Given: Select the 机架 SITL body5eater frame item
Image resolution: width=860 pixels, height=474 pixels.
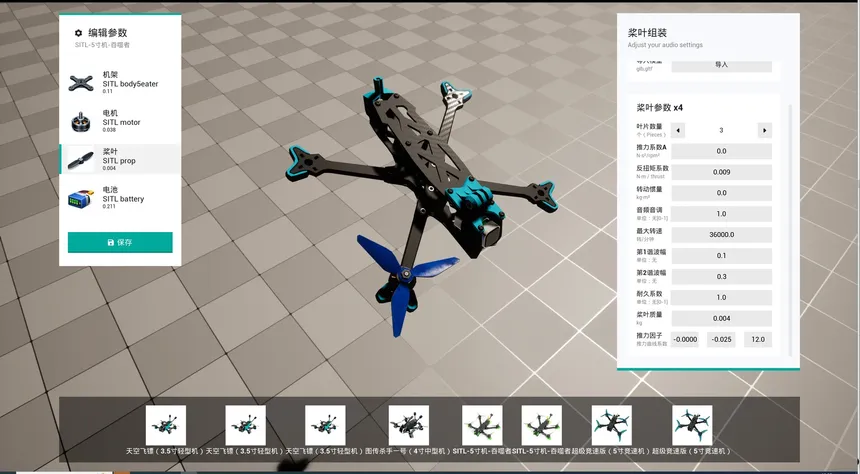Looking at the screenshot, I should [x=120, y=83].
